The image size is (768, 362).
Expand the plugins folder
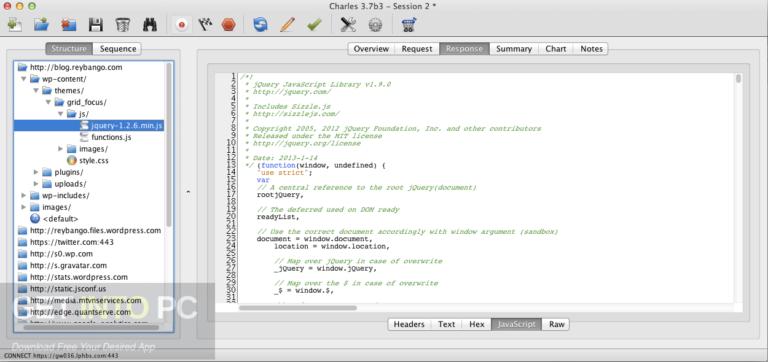pyautogui.click(x=36, y=172)
